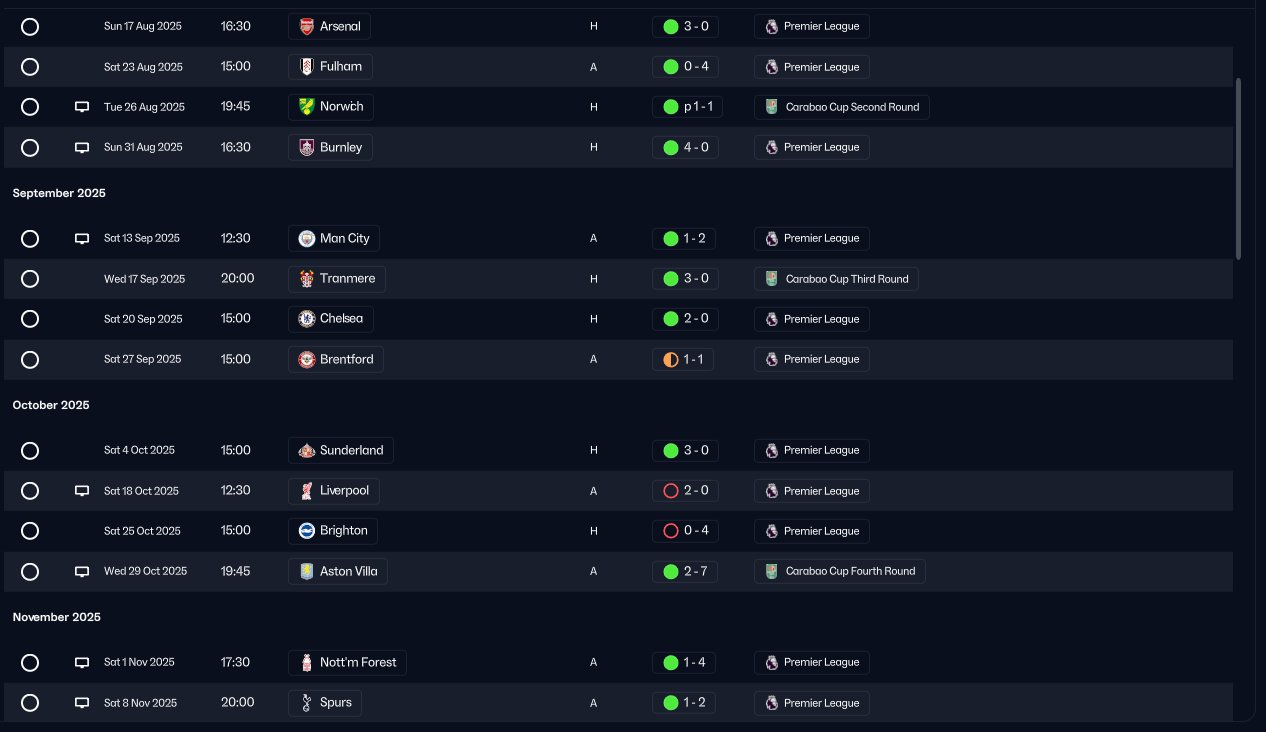Open the drawn 1 - 1 Brentford result
Screen dimensions: 1266x732
pyautogui.click(x=685, y=359)
